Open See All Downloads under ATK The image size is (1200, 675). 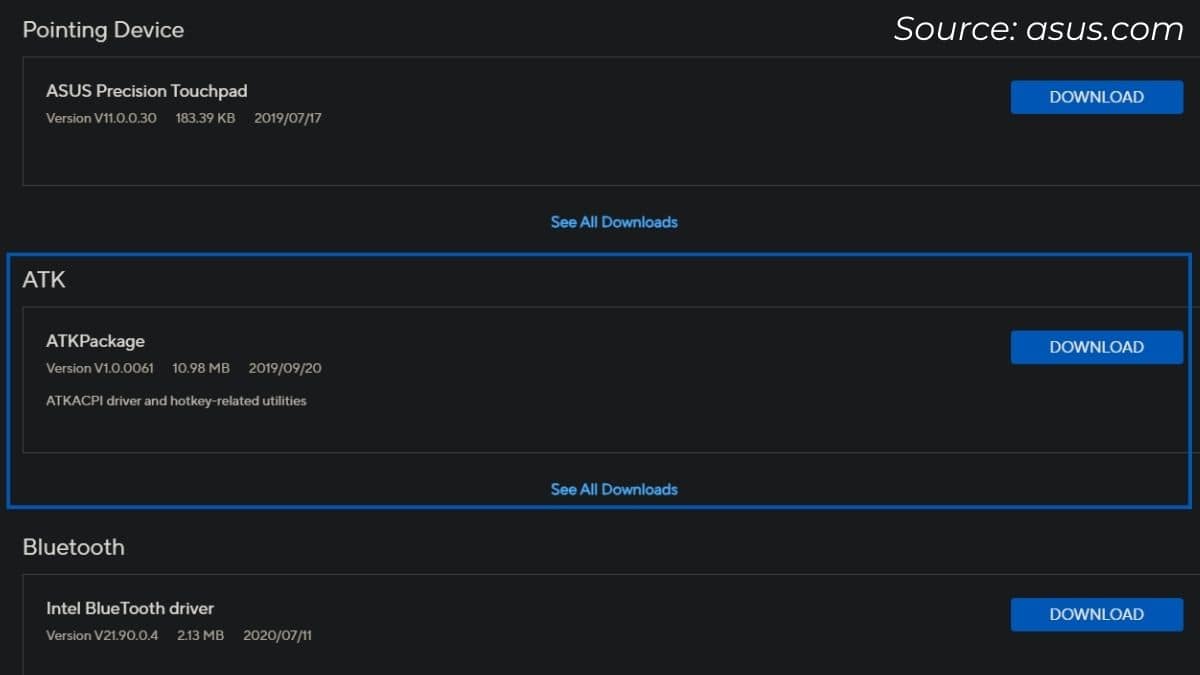614,489
